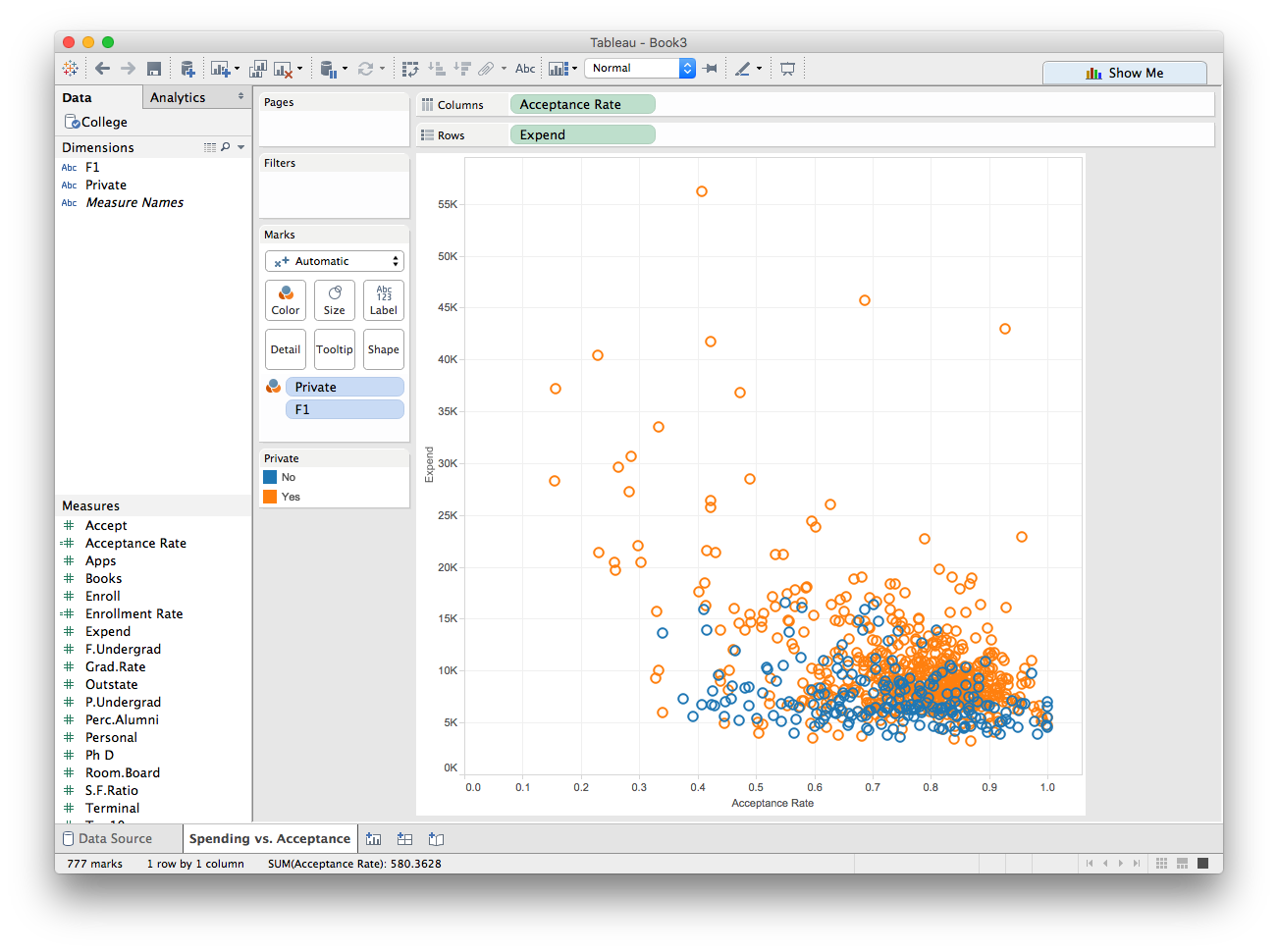The height and width of the screenshot is (952, 1278).
Task: Click the Color marks button
Action: [x=286, y=300]
